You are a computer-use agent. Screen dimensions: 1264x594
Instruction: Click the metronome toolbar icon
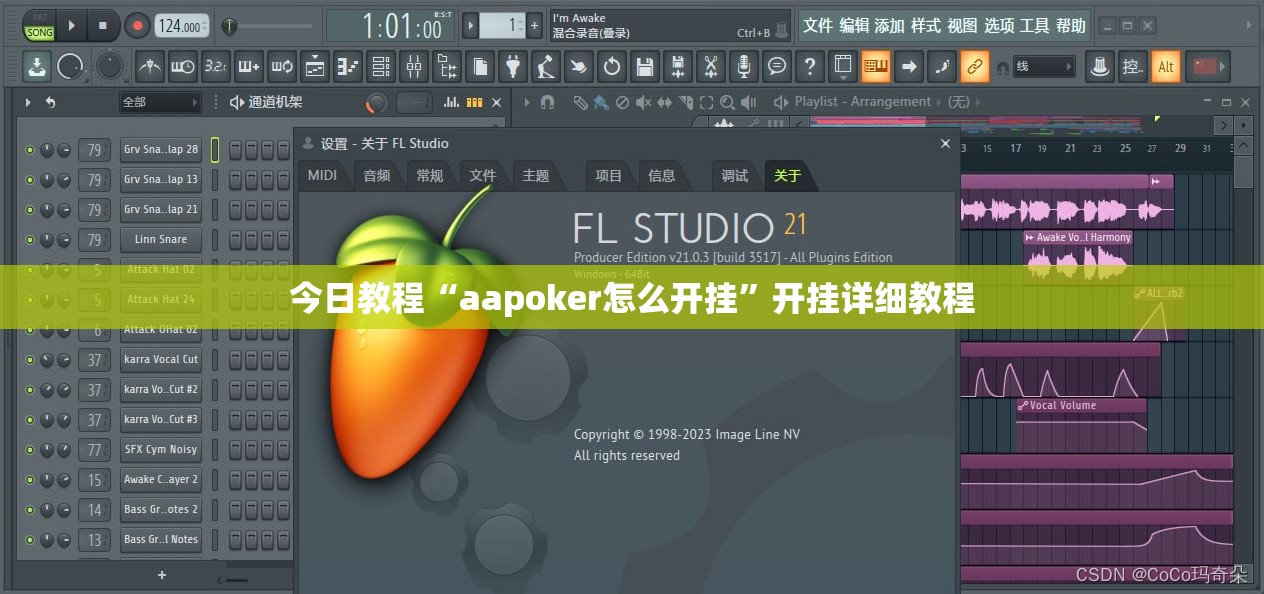(150, 67)
